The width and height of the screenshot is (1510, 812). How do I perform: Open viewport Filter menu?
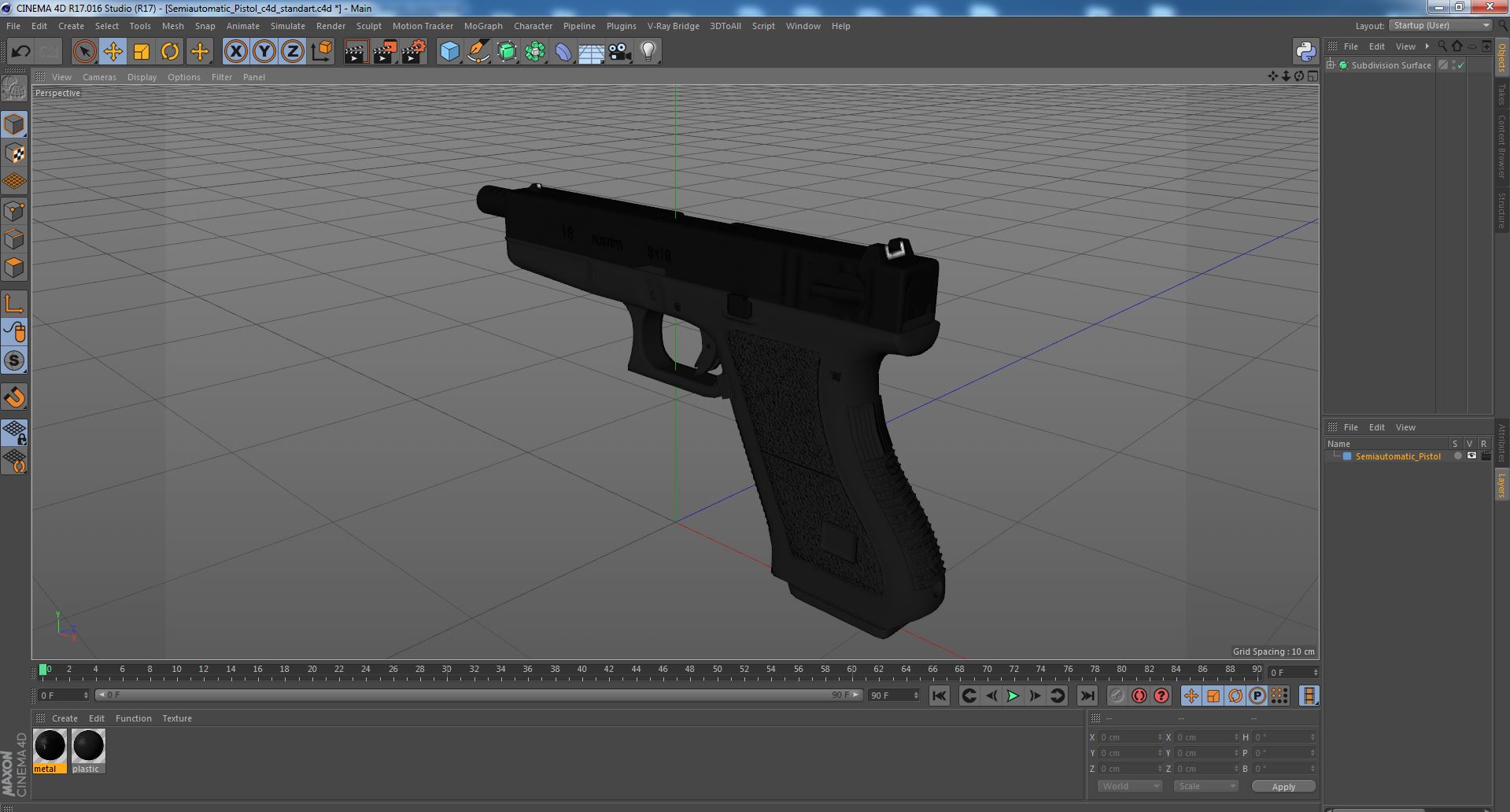[x=222, y=77]
